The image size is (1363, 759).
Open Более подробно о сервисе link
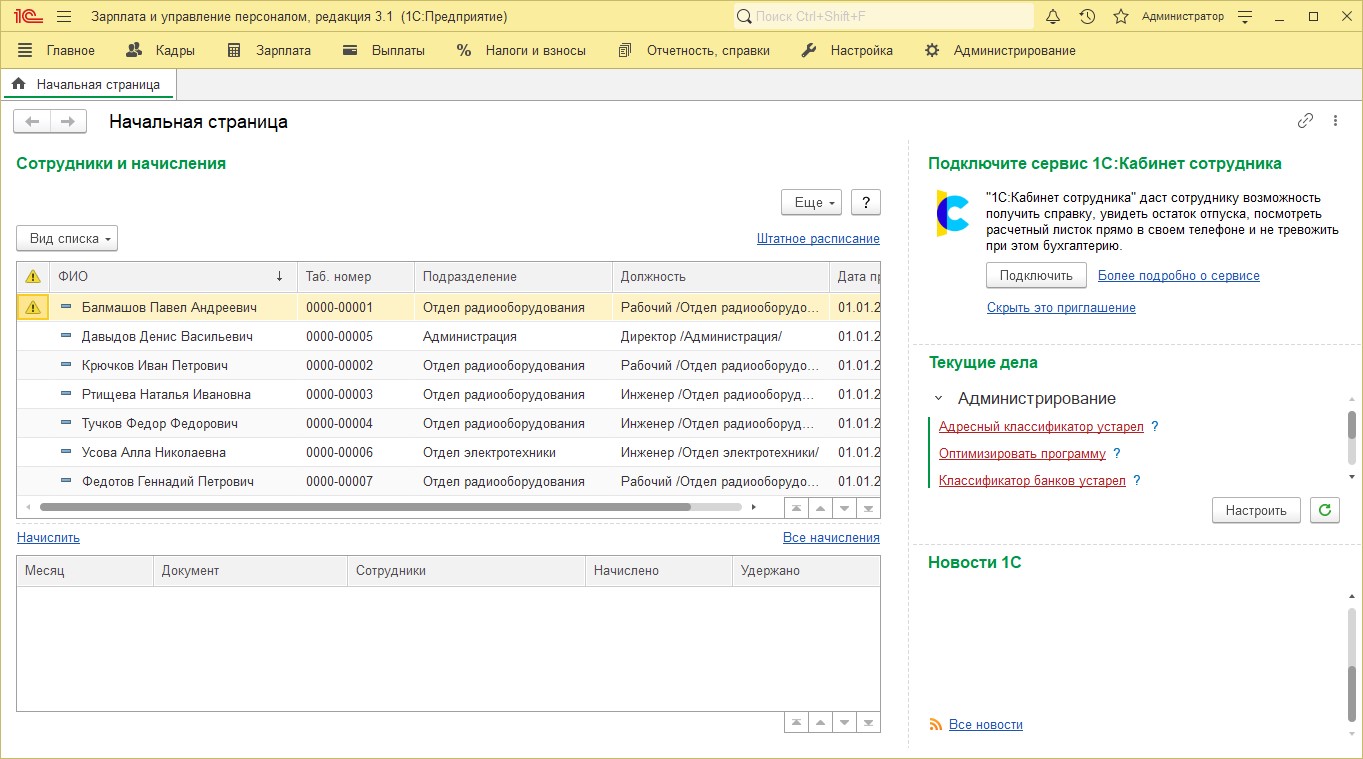tap(1179, 275)
